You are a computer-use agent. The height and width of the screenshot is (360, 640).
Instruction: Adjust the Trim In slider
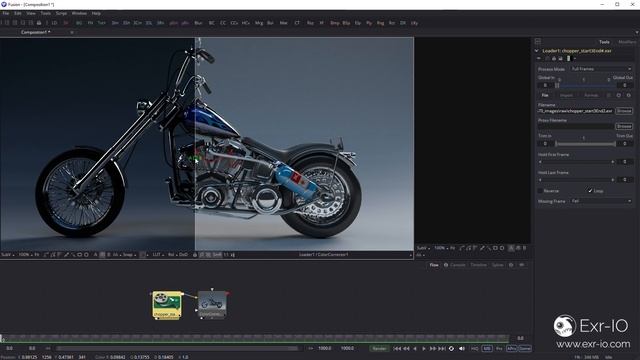[x=585, y=144]
